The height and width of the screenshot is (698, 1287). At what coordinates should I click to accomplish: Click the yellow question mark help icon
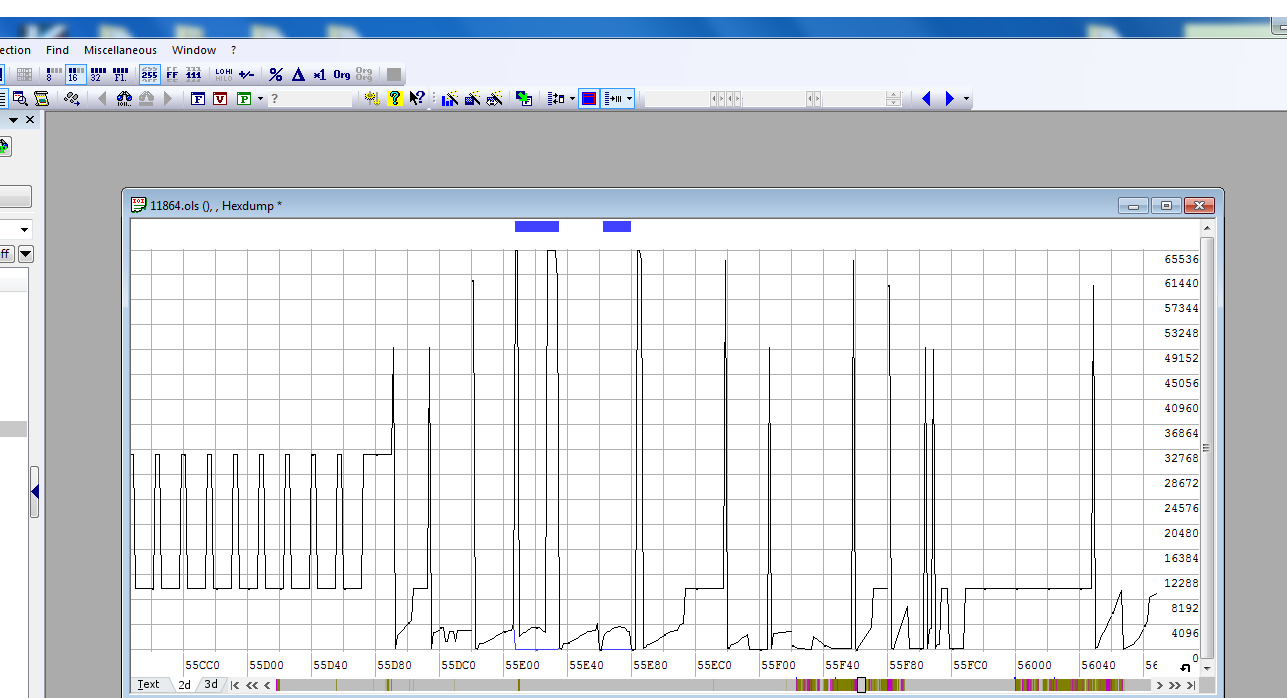pos(395,99)
